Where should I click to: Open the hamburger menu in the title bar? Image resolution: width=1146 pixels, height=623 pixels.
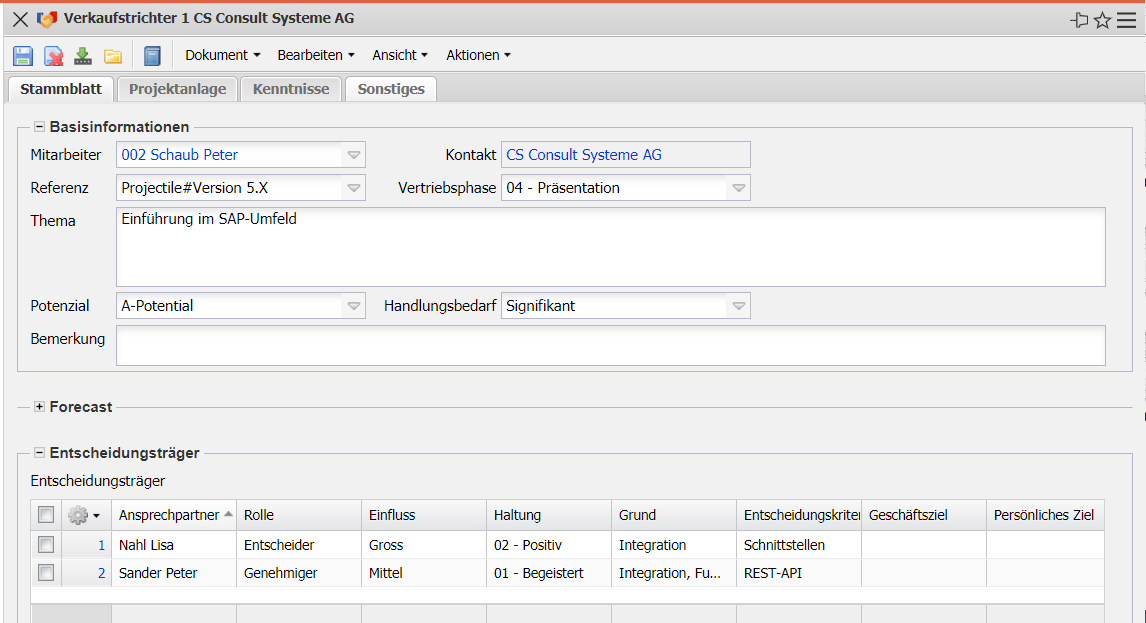coord(1126,20)
